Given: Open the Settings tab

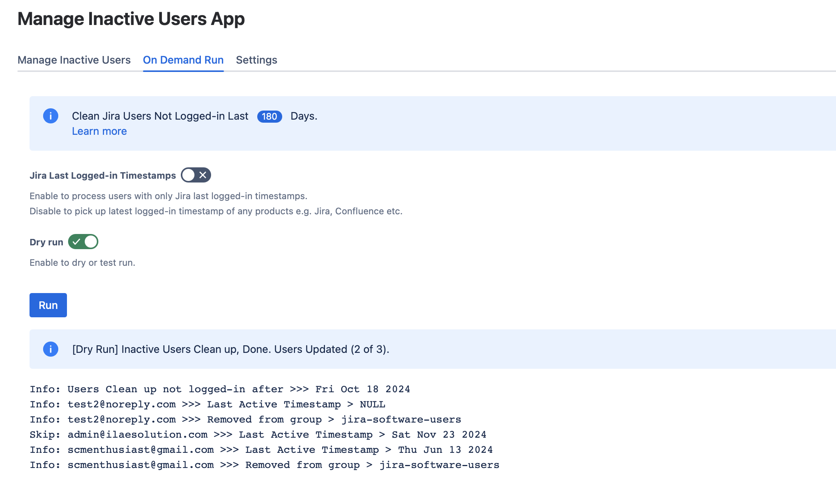Looking at the screenshot, I should [256, 60].
